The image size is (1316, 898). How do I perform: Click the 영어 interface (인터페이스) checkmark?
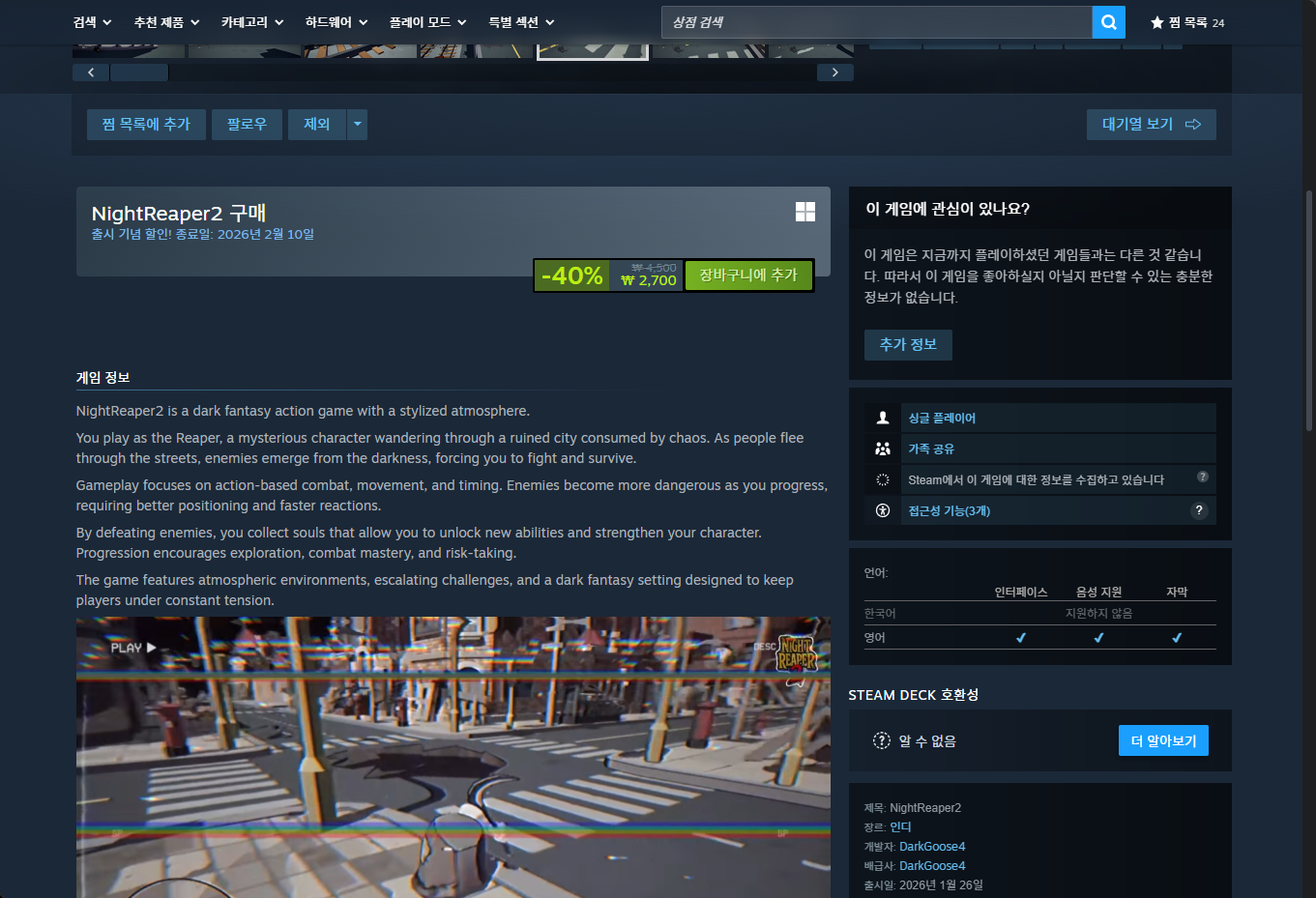click(1021, 638)
